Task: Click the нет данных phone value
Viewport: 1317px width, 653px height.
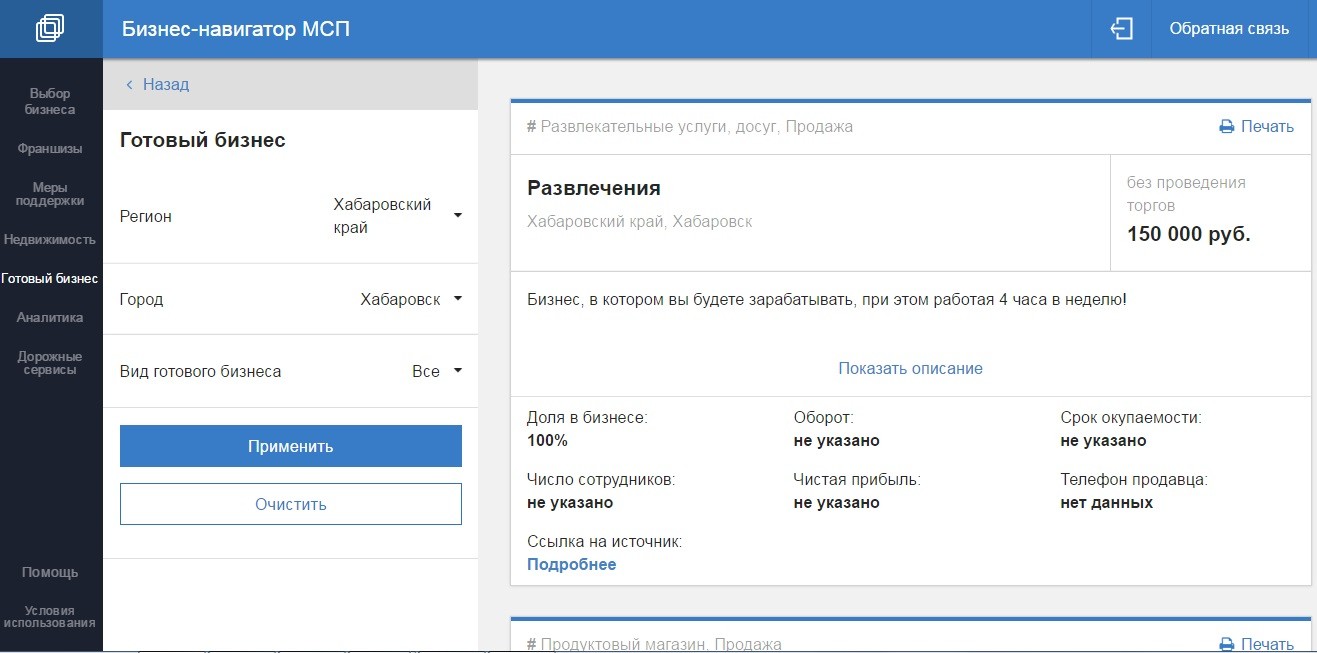Action: click(1106, 503)
